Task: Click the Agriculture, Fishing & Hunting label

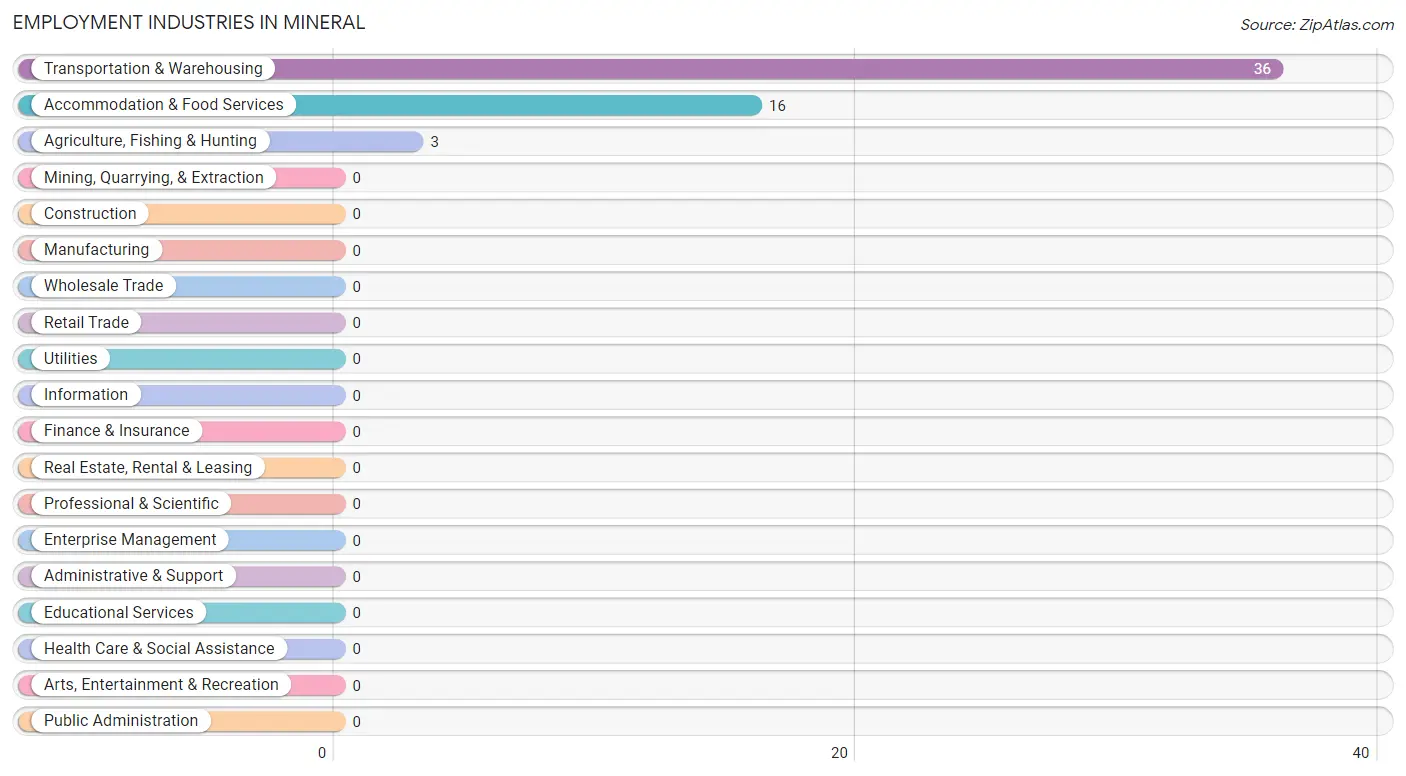Action: [150, 141]
